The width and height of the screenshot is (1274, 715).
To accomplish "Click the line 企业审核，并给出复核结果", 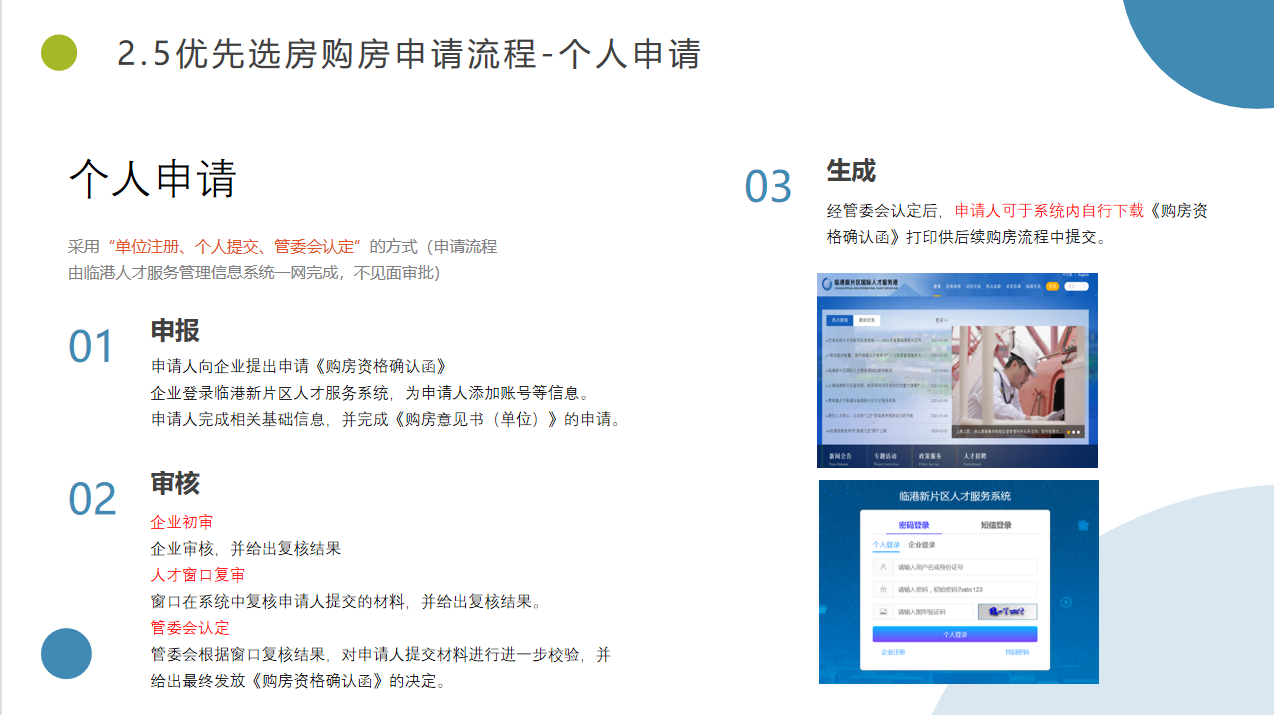I will [246, 549].
